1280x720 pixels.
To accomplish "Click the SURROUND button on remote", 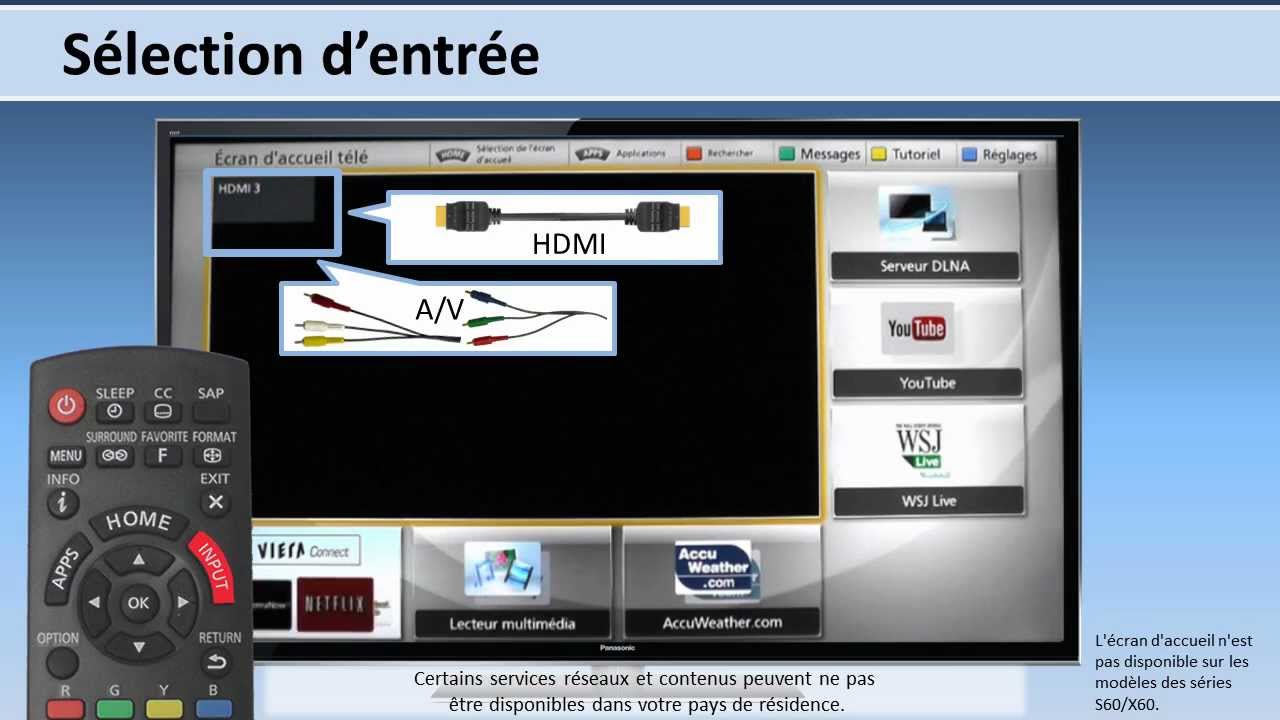I will coord(114,456).
